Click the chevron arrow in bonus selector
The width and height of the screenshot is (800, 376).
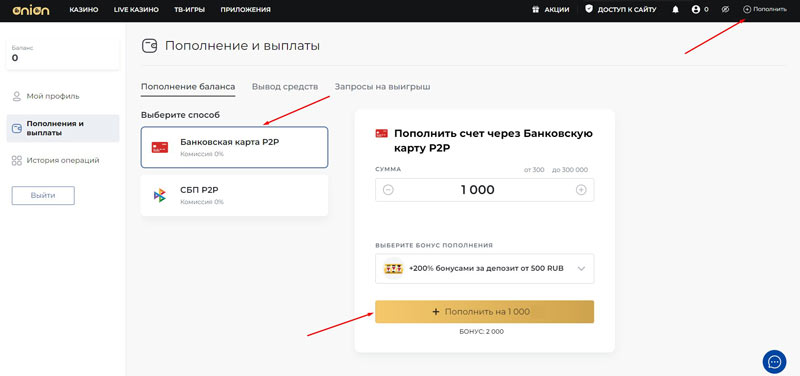click(x=581, y=269)
